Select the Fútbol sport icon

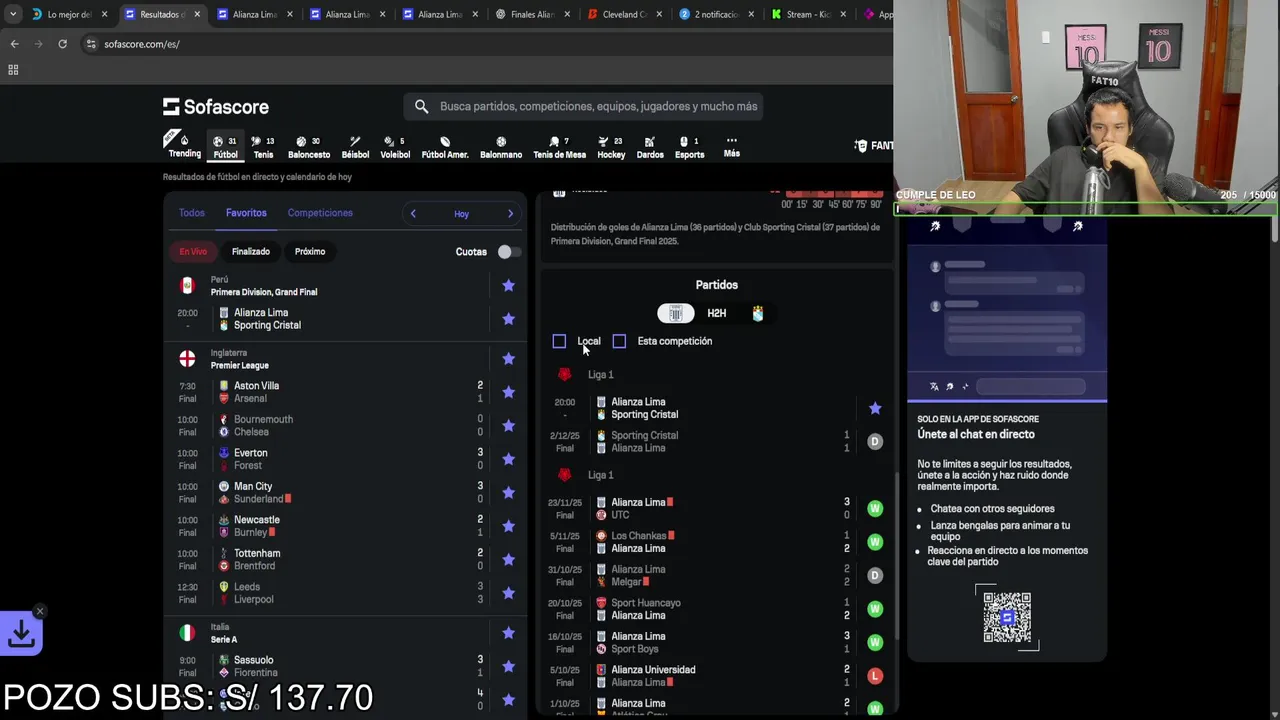tap(225, 146)
